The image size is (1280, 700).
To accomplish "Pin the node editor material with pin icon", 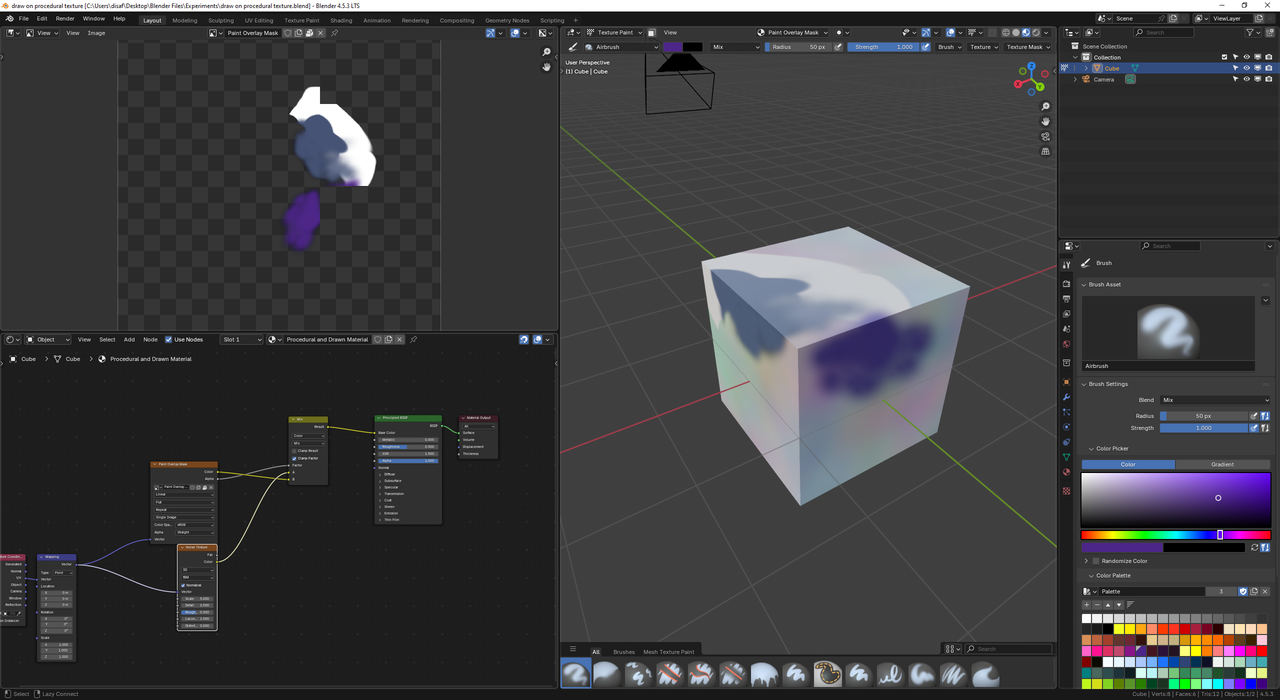I will coord(413,339).
